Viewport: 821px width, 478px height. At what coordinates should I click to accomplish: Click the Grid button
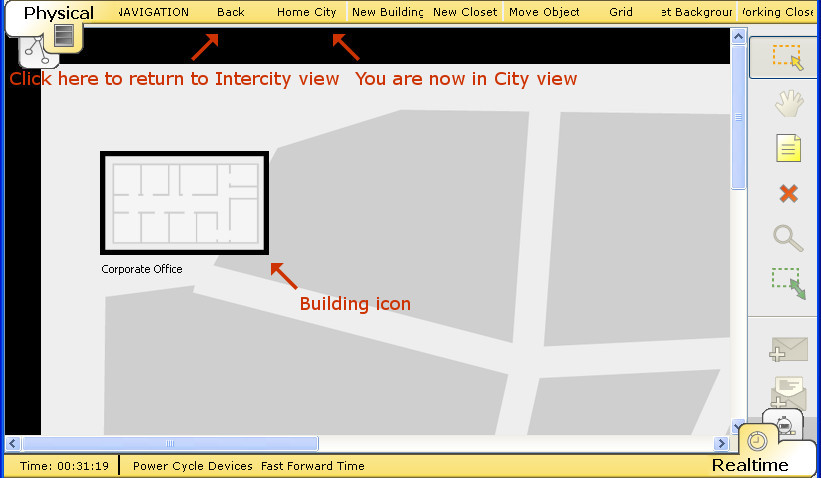pyautogui.click(x=621, y=12)
